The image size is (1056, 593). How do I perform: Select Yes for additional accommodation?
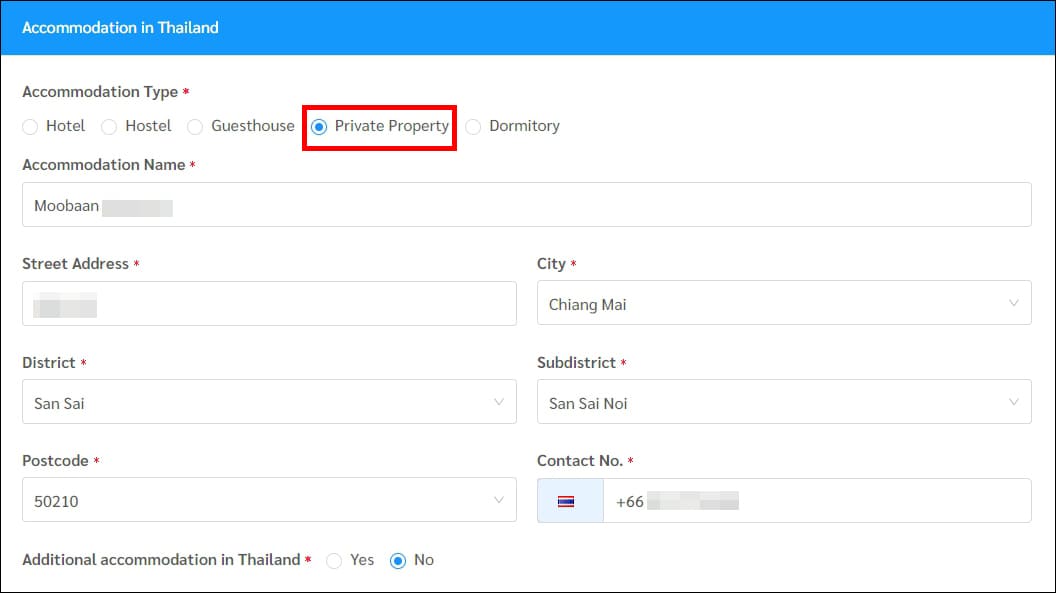[334, 561]
